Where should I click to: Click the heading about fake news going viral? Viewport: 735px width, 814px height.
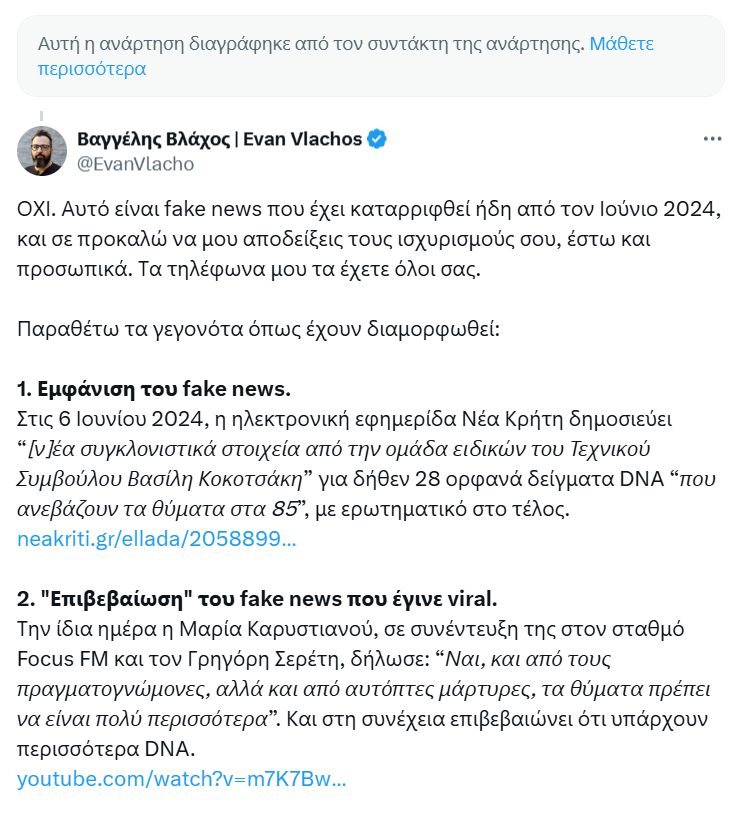257,599
